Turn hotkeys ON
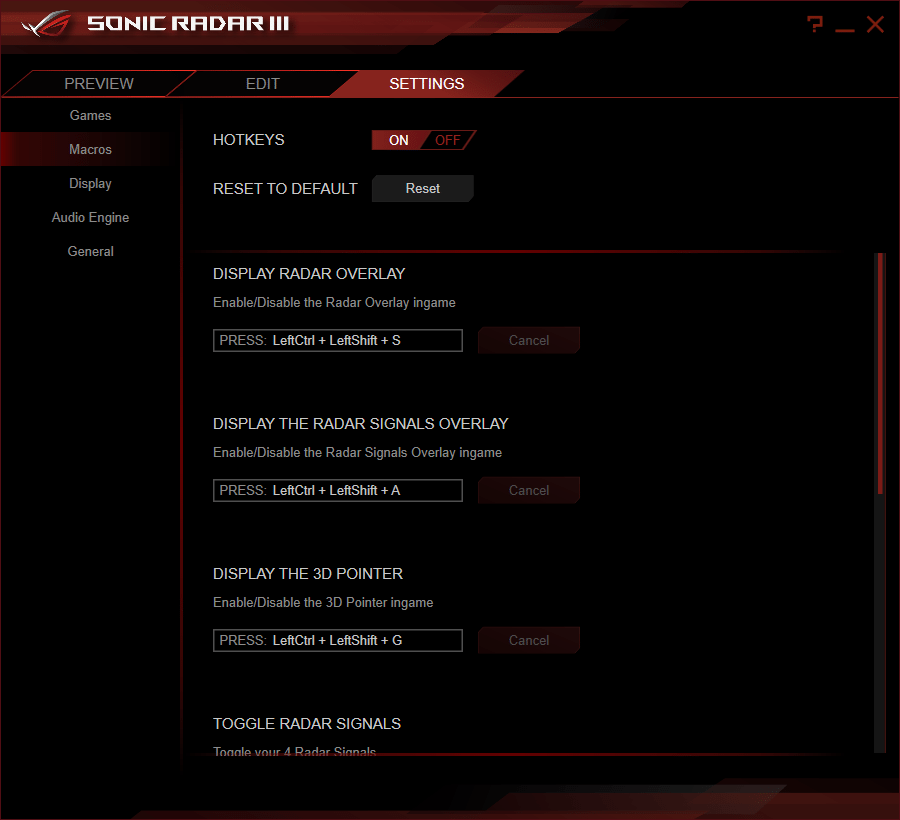Viewport: 900px width, 820px height. 398,140
